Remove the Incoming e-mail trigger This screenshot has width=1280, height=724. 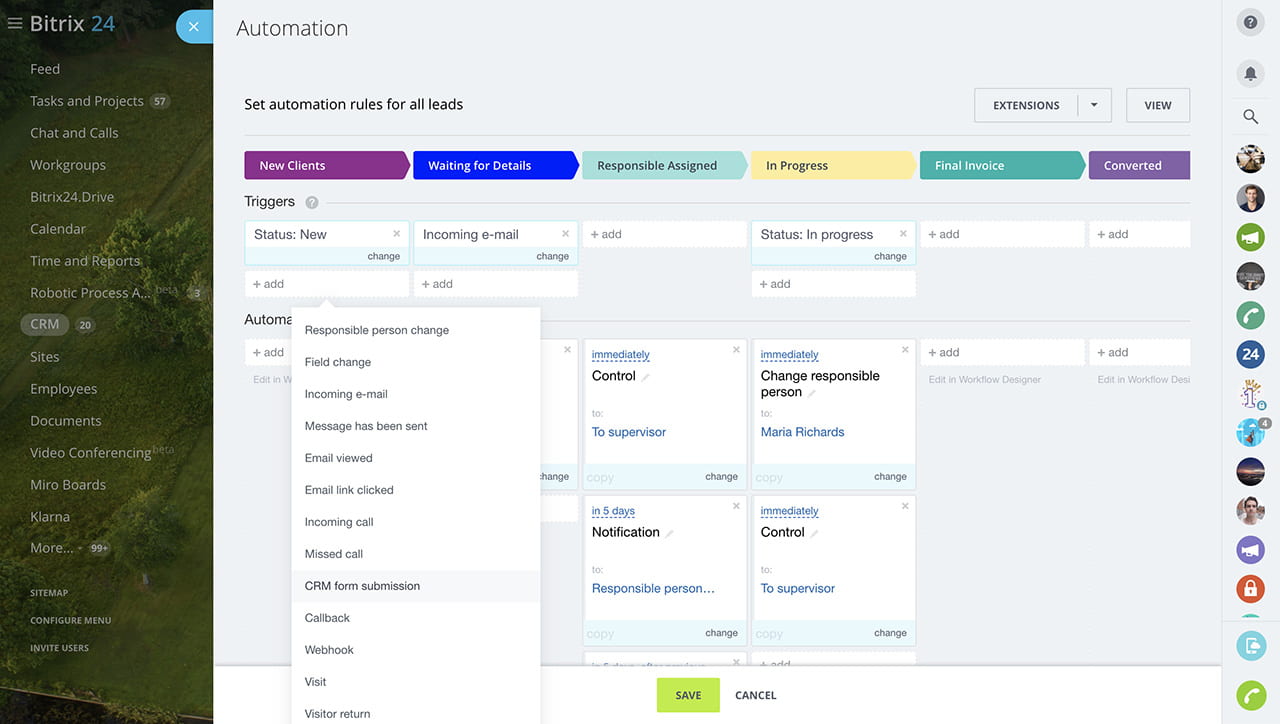566,234
